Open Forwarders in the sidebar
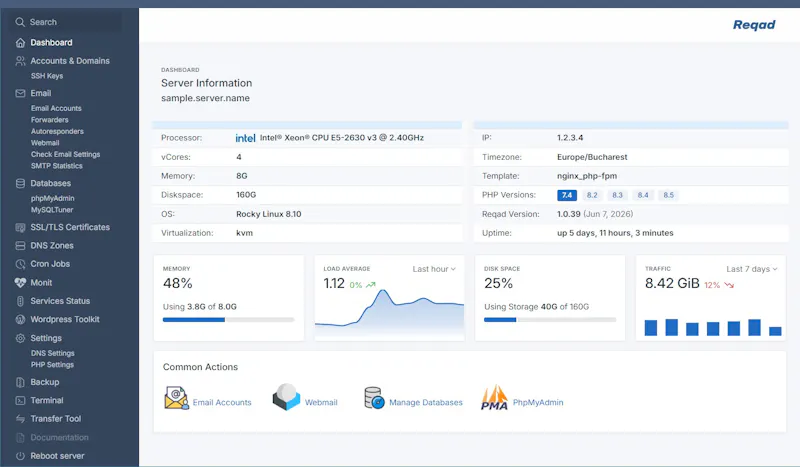 [x=49, y=120]
